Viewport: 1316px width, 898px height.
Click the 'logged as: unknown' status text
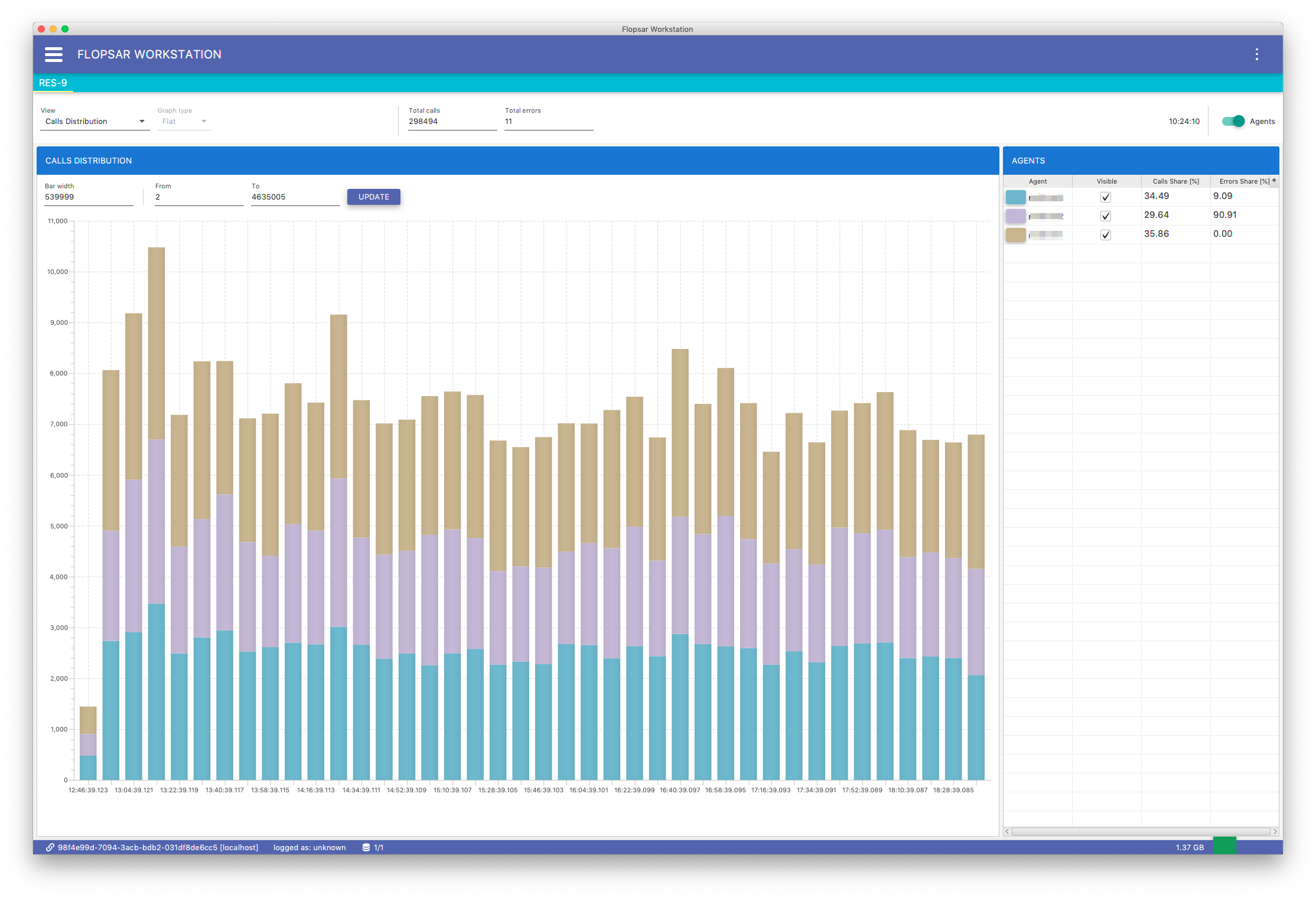click(310, 847)
